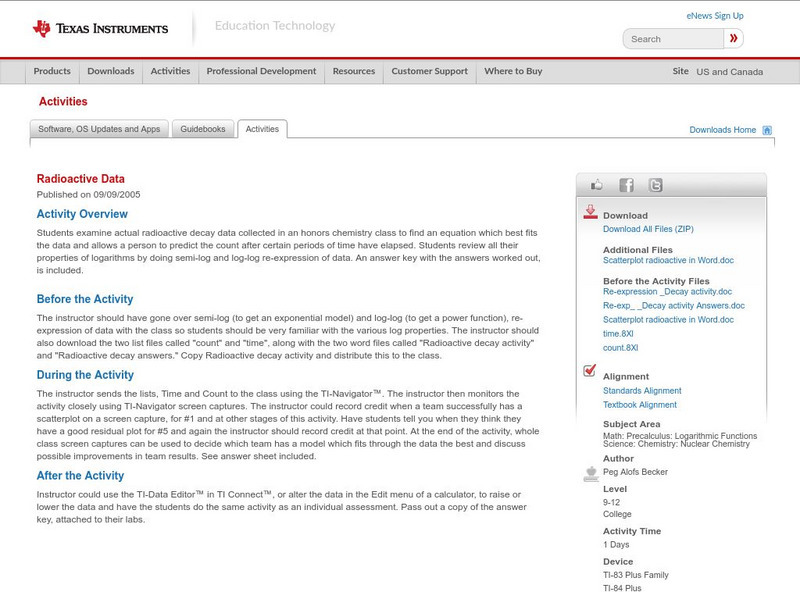This screenshot has height=592, width=800.
Task: Click the Activity Overview heading
Action: pos(82,214)
